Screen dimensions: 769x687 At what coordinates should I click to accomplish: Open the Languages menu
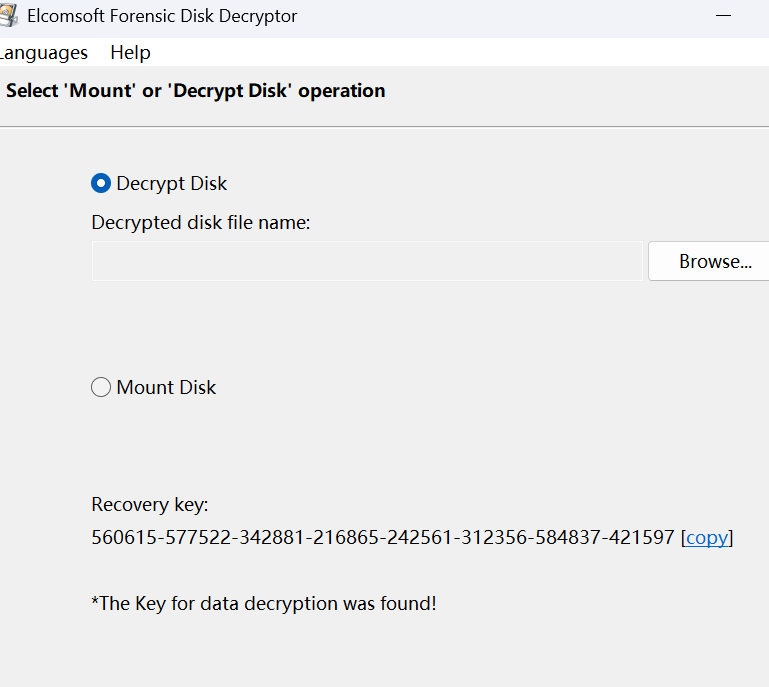[43, 52]
